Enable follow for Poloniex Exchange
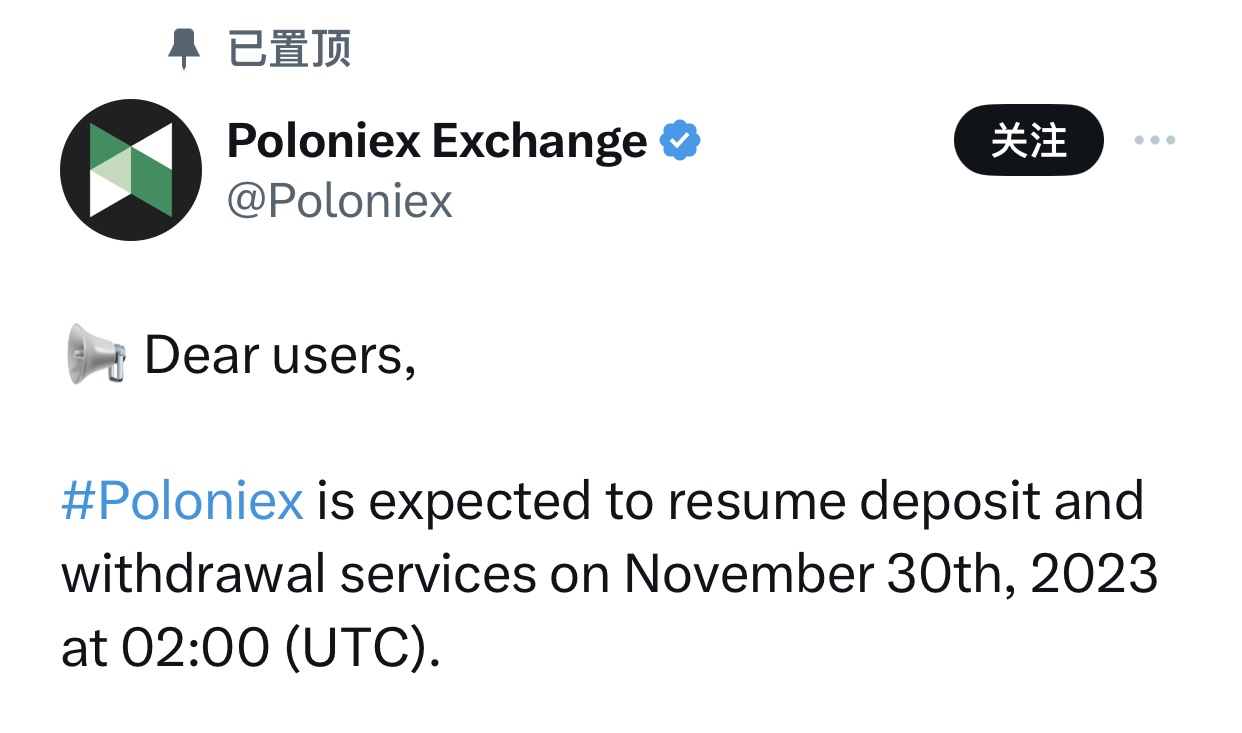This screenshot has width=1242, height=733. tap(1028, 141)
